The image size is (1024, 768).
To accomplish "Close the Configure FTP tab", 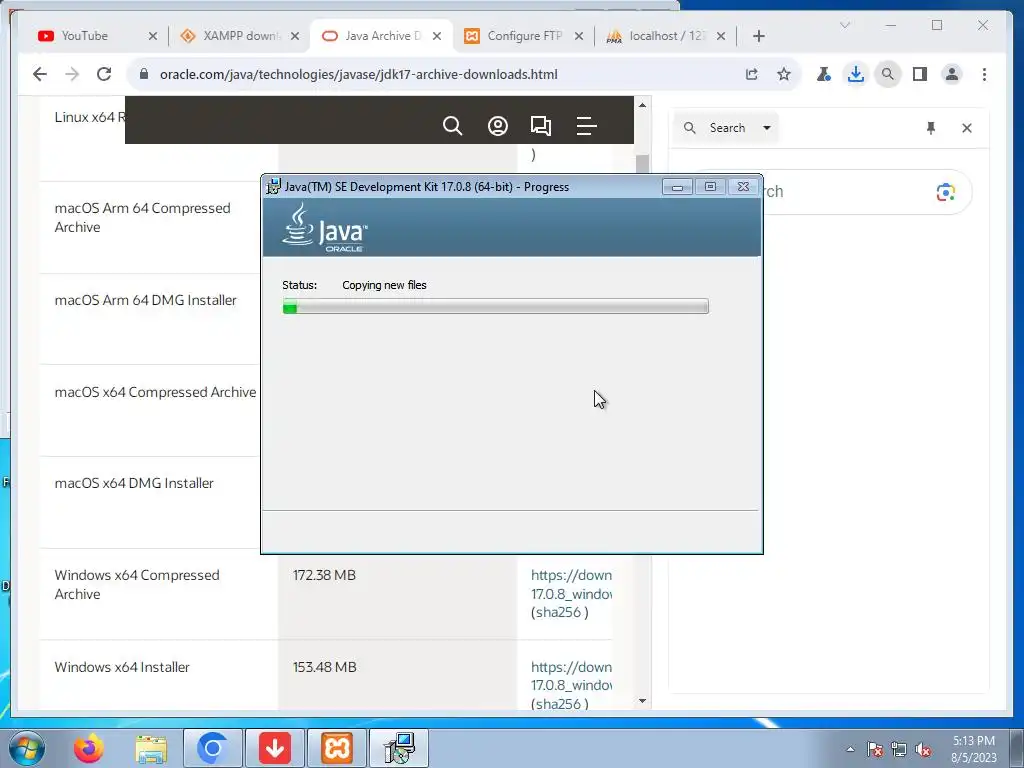I will coord(579,36).
